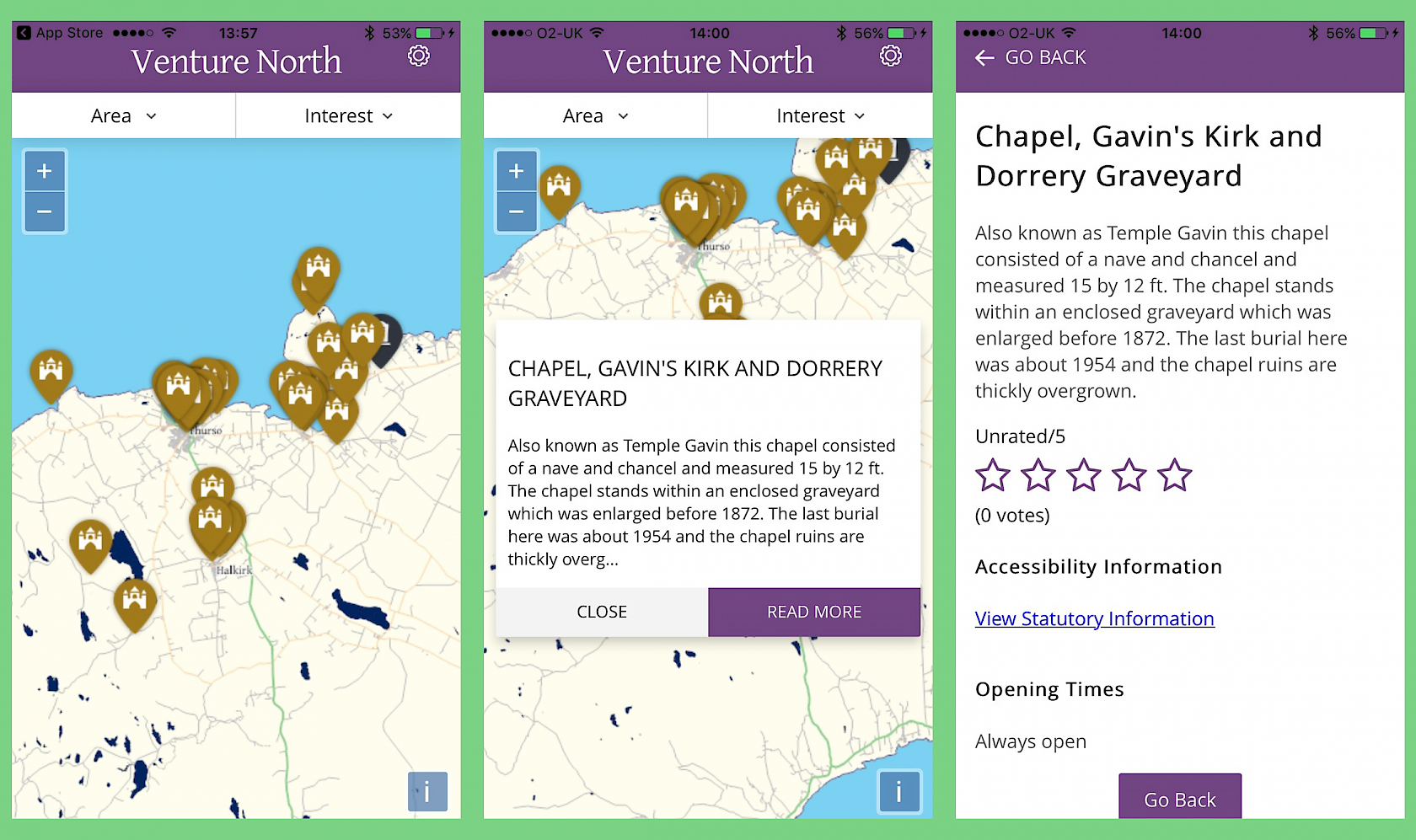Tap Venture North title on first screen

[236, 62]
